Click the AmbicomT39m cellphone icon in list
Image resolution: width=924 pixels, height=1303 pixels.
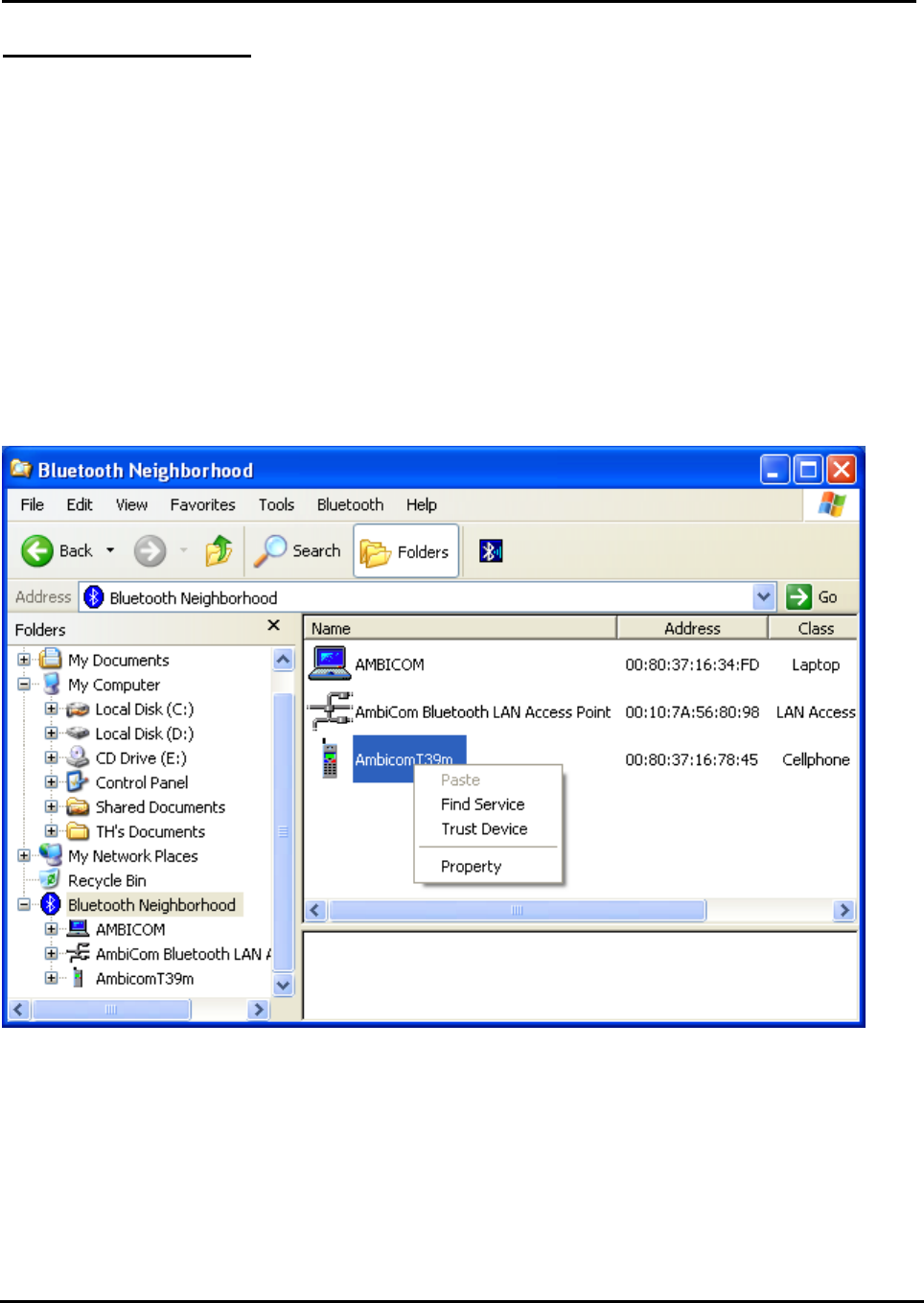330,758
